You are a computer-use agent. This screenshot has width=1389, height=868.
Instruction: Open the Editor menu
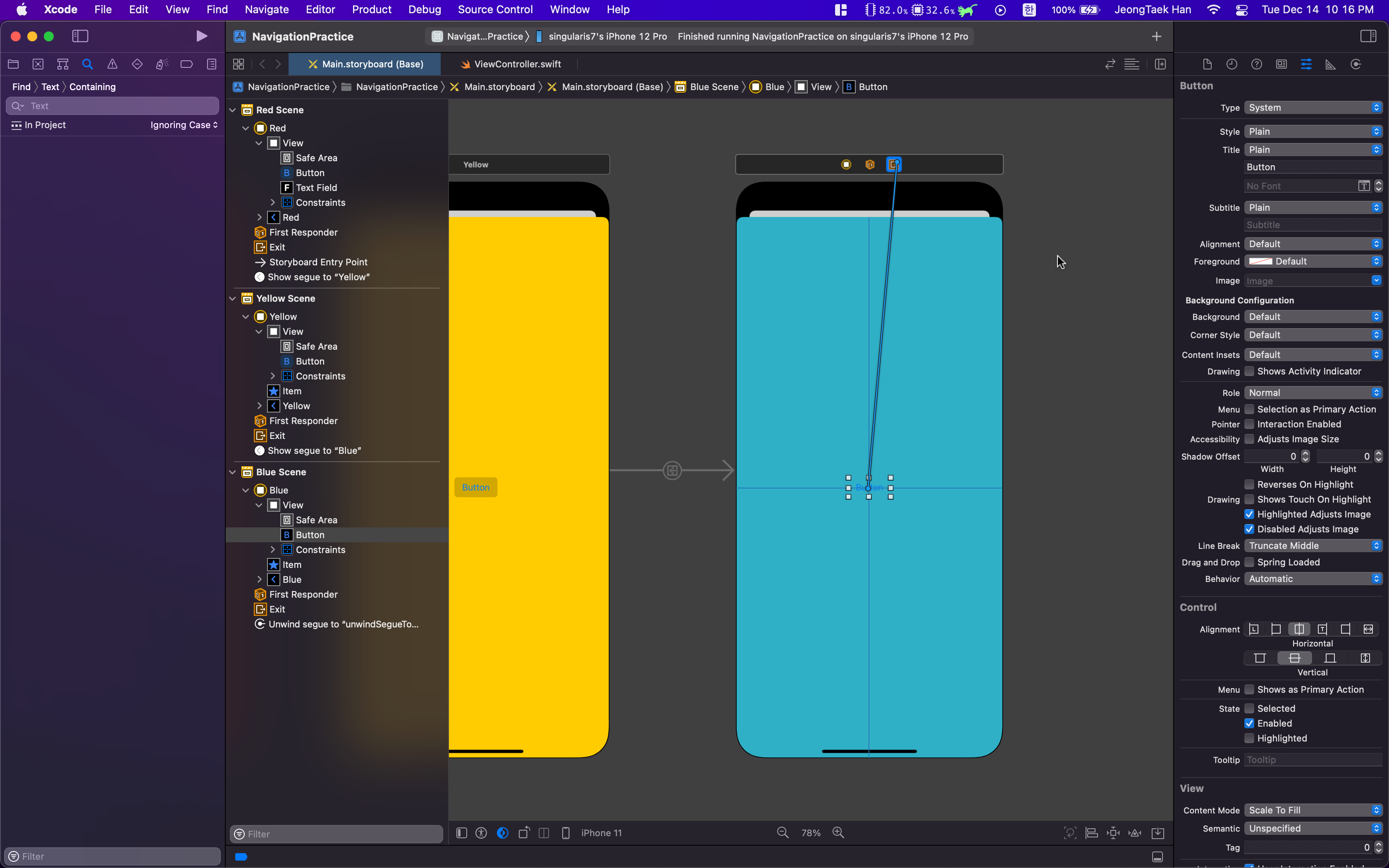click(x=320, y=9)
